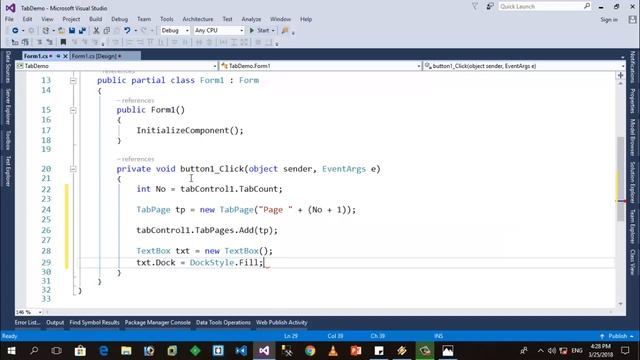Click the Sign in link
Image resolution: width=640 pixels, height=360 pixels.
609,20
